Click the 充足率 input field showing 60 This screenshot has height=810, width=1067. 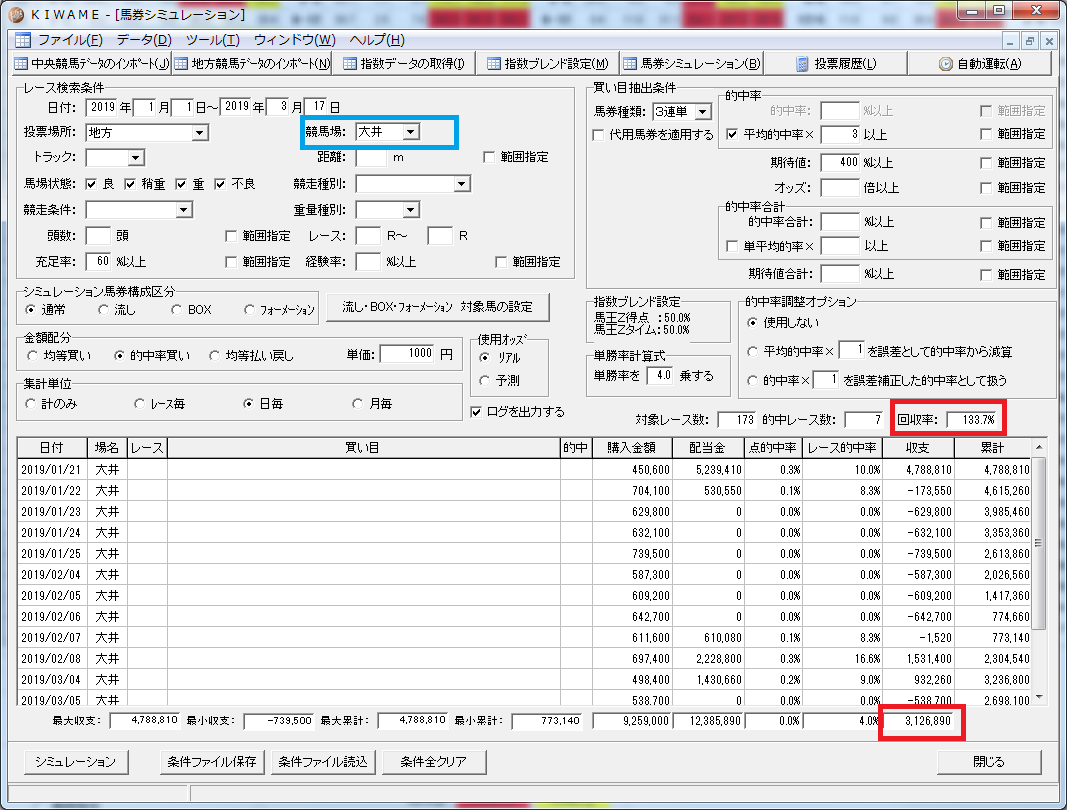(99, 261)
